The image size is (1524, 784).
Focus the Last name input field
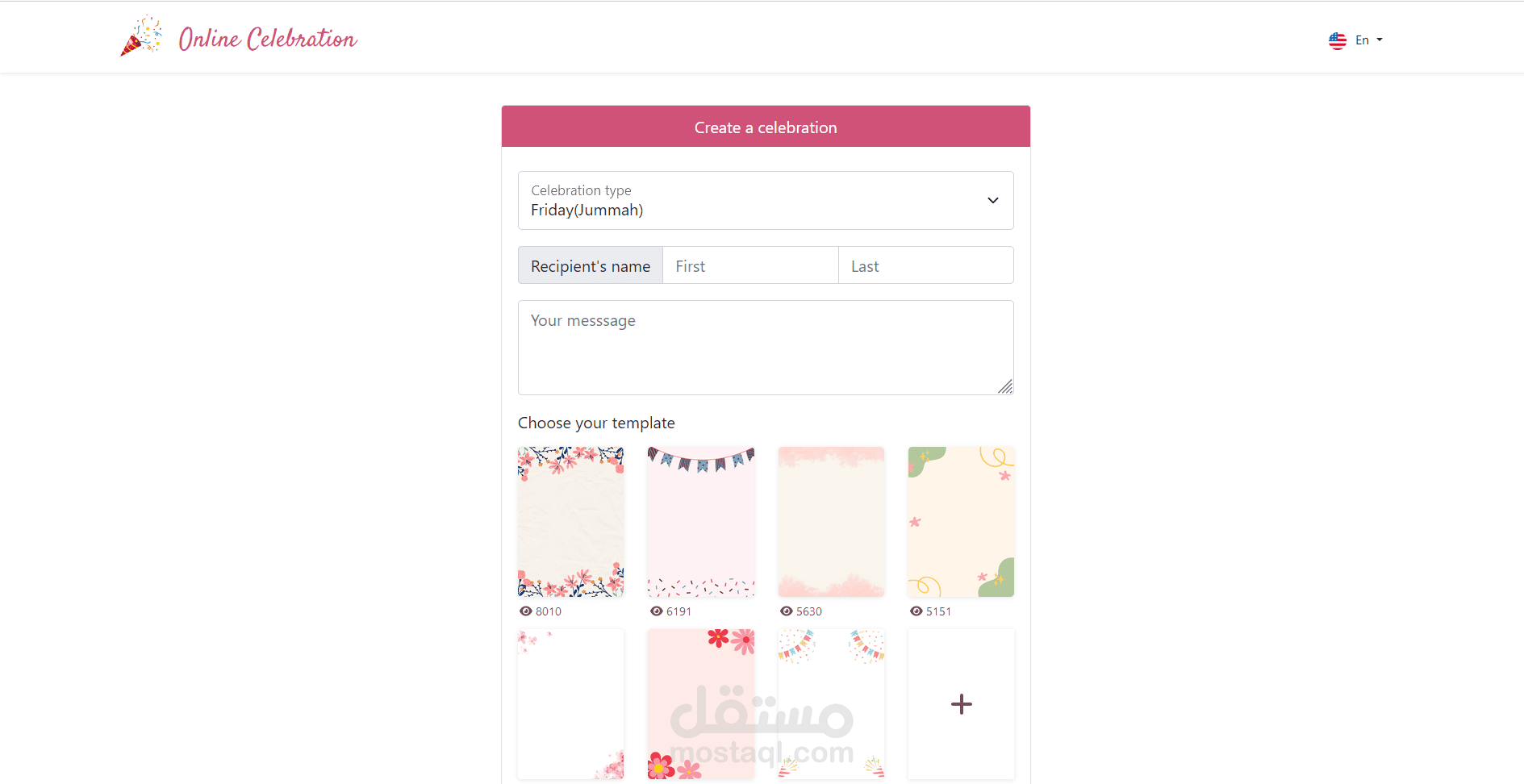(926, 265)
